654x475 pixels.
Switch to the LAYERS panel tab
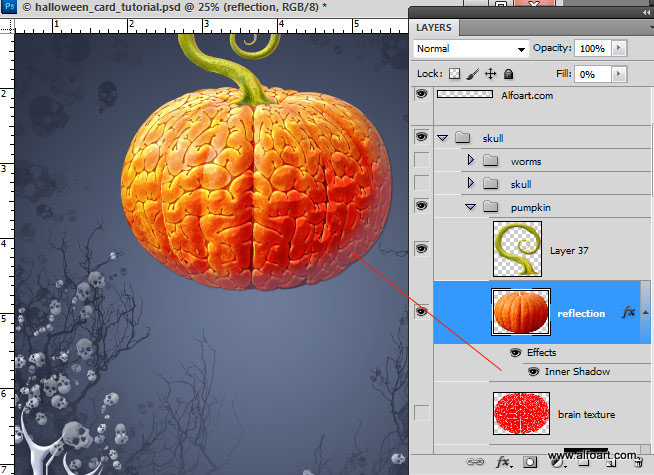[434, 28]
